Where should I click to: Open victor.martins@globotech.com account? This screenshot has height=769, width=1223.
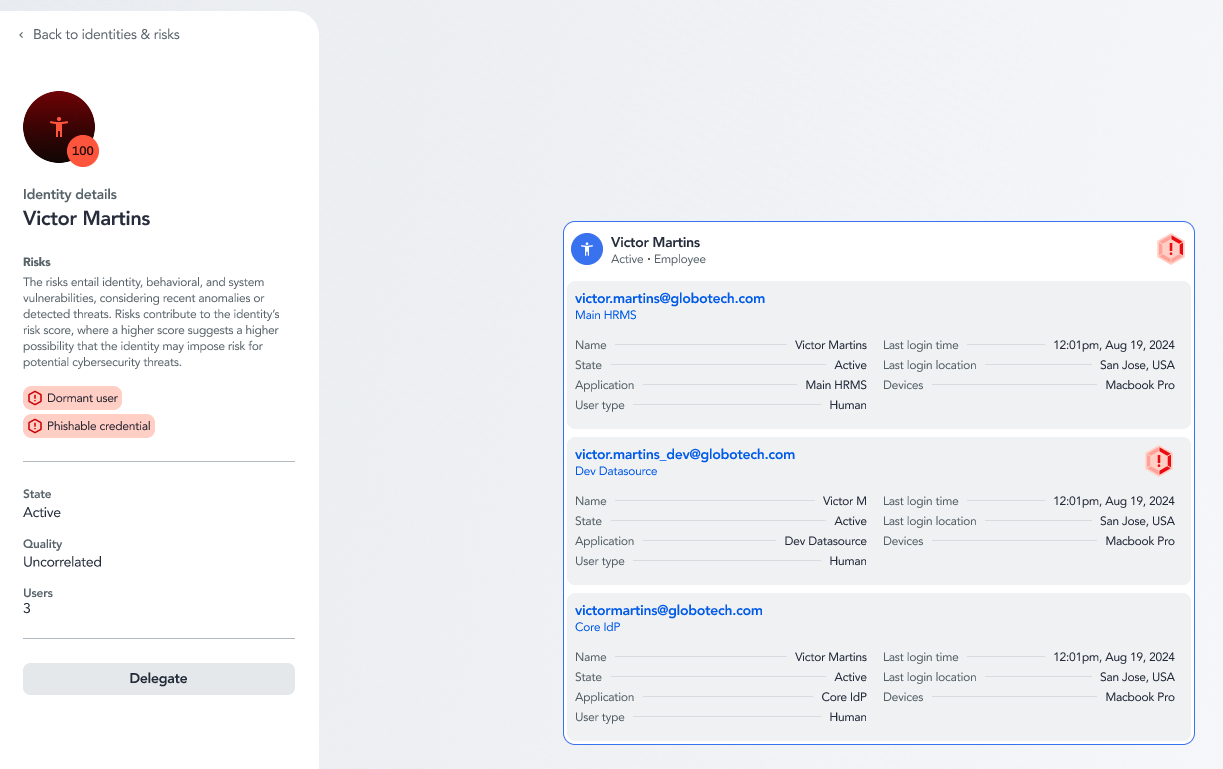[x=670, y=298]
